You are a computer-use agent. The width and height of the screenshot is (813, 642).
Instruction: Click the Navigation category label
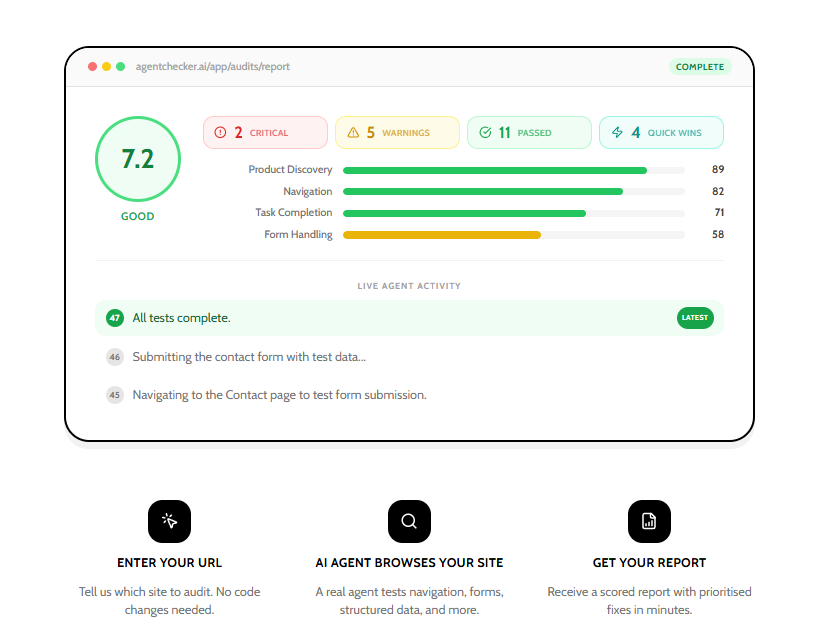click(307, 191)
